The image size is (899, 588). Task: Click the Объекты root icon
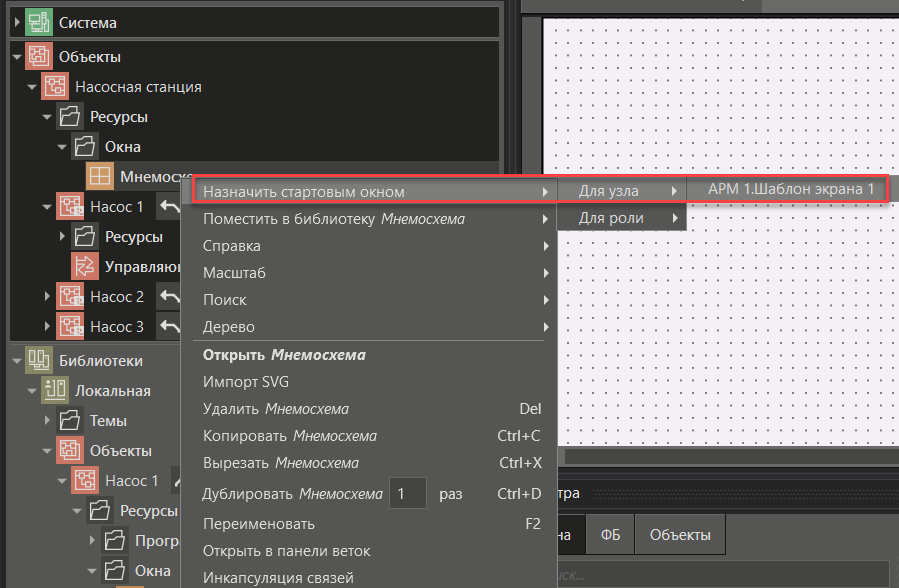click(x=39, y=57)
